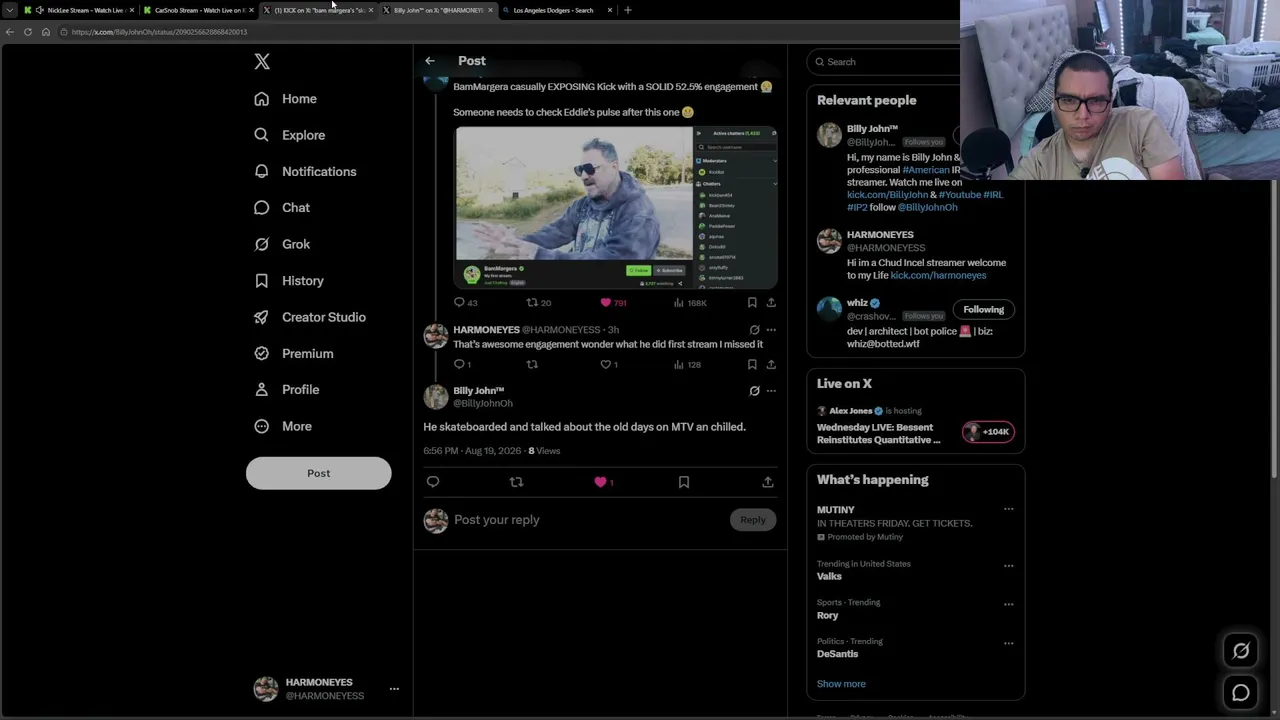Open Explore from the sidebar
The height and width of the screenshot is (720, 1280).
(x=290, y=135)
